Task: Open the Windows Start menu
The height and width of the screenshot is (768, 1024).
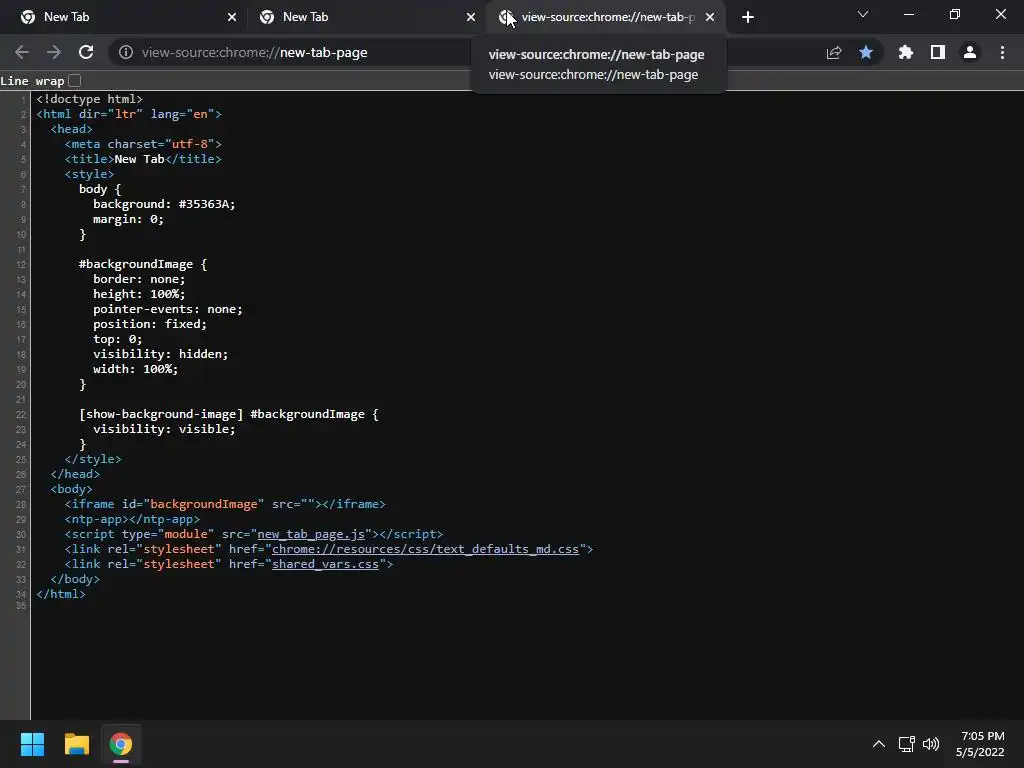Action: 32,744
